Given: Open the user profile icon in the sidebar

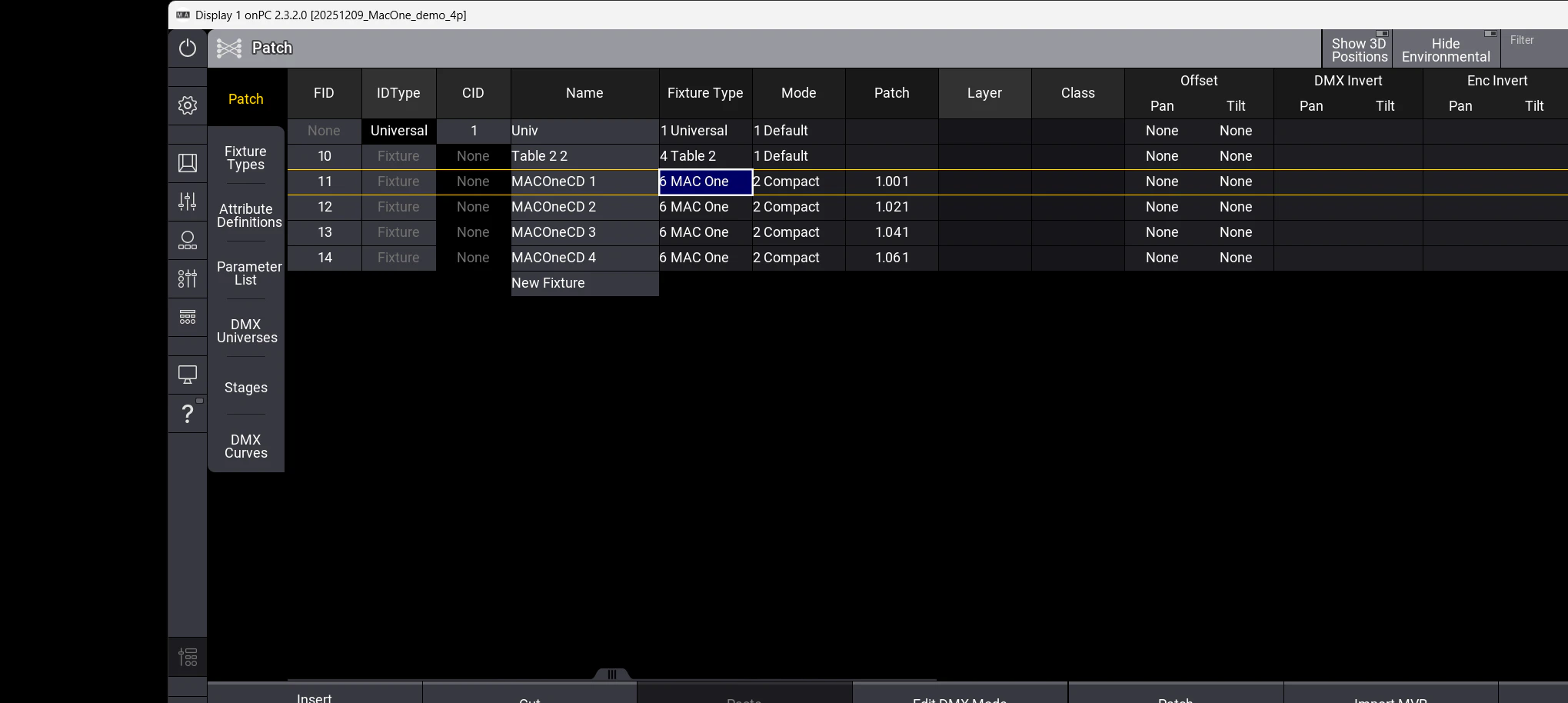Looking at the screenshot, I should (x=188, y=240).
